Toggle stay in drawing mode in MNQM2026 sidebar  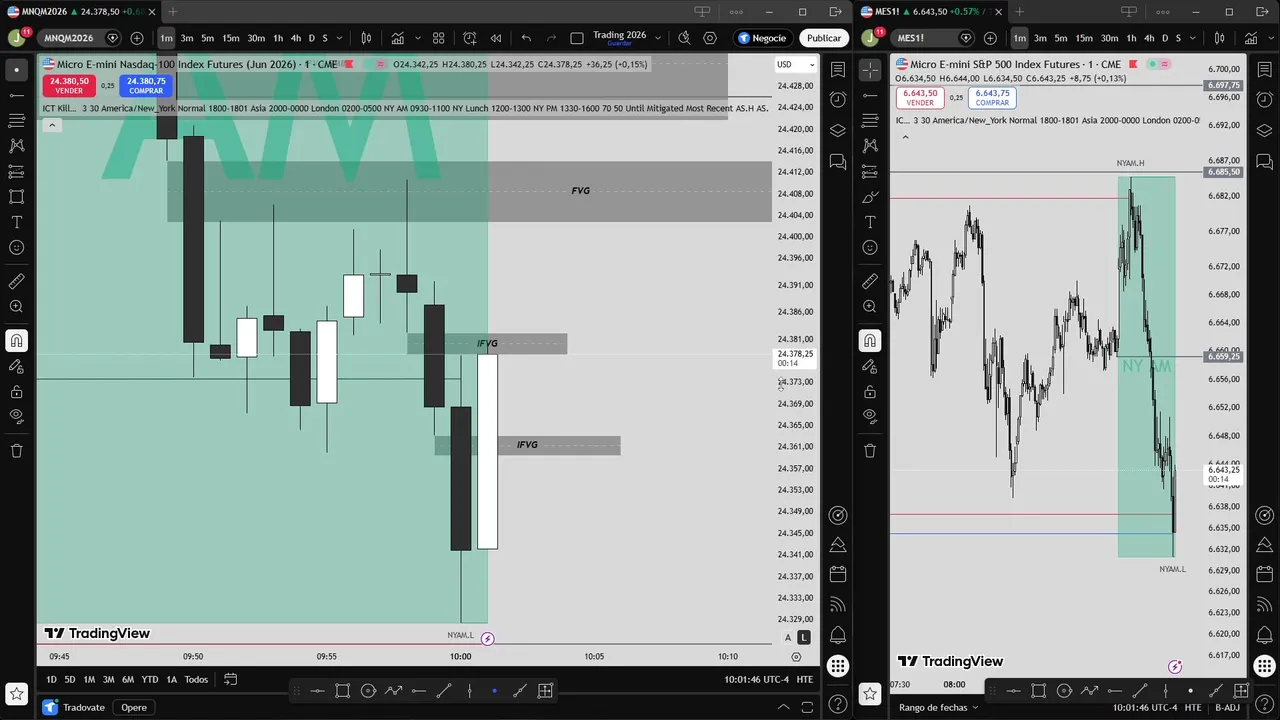coord(16,366)
